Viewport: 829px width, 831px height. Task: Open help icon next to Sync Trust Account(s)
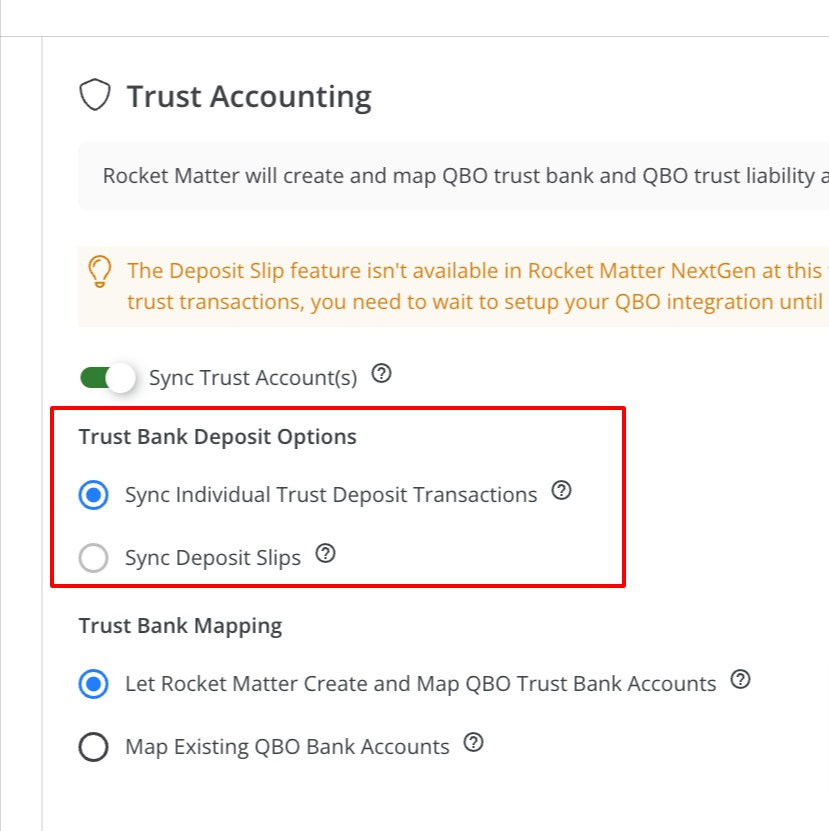click(x=381, y=374)
